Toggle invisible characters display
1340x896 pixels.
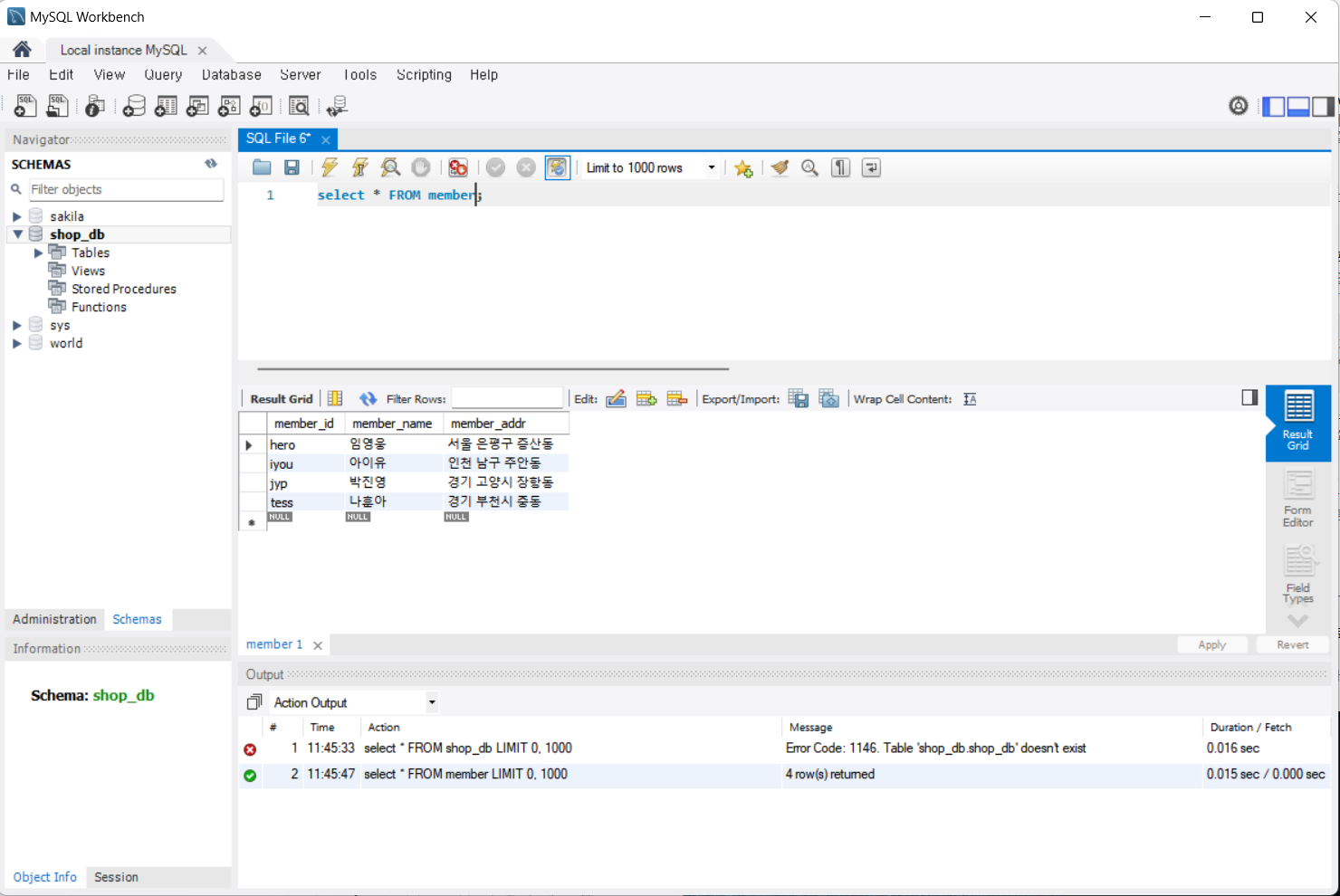841,167
